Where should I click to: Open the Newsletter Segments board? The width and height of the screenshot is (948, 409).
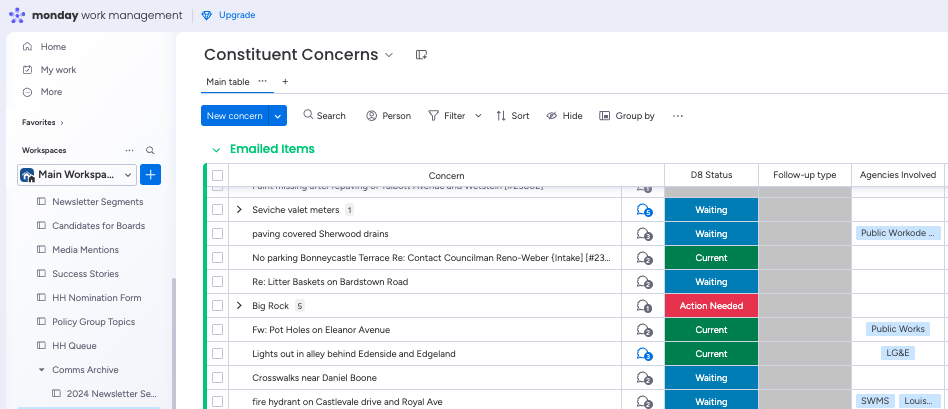[97, 201]
